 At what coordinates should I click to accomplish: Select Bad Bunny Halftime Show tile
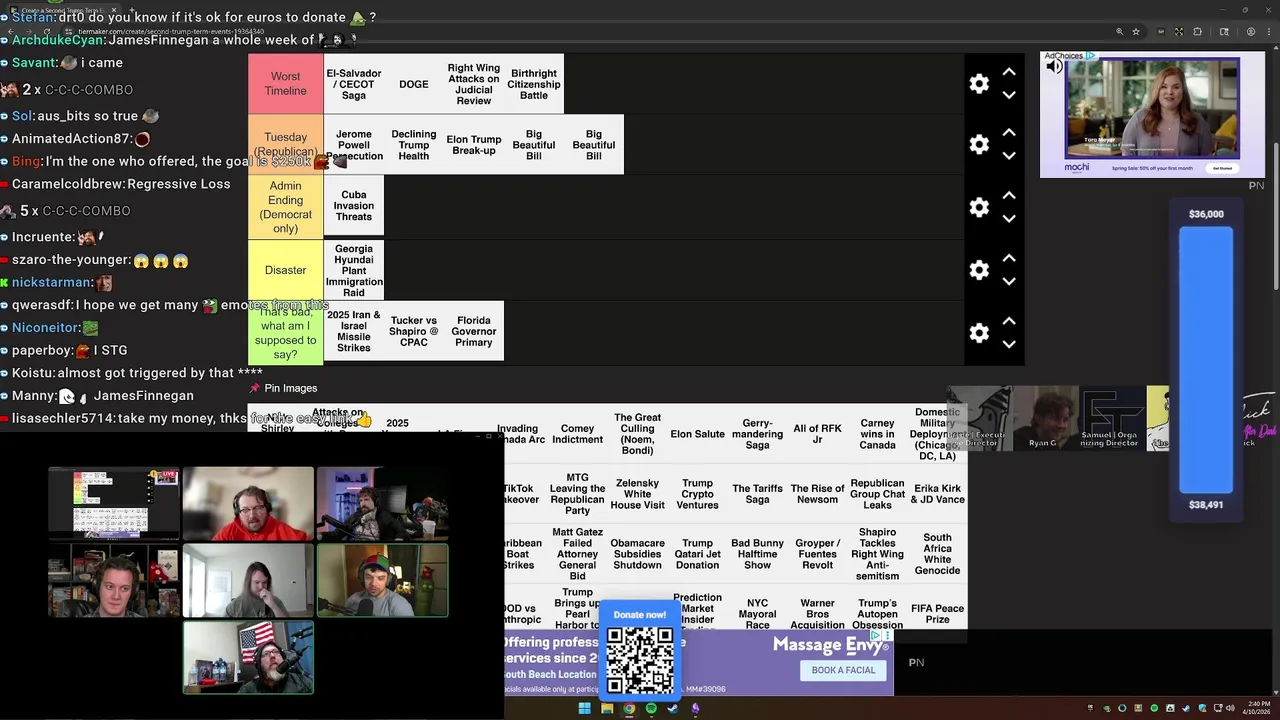757,554
